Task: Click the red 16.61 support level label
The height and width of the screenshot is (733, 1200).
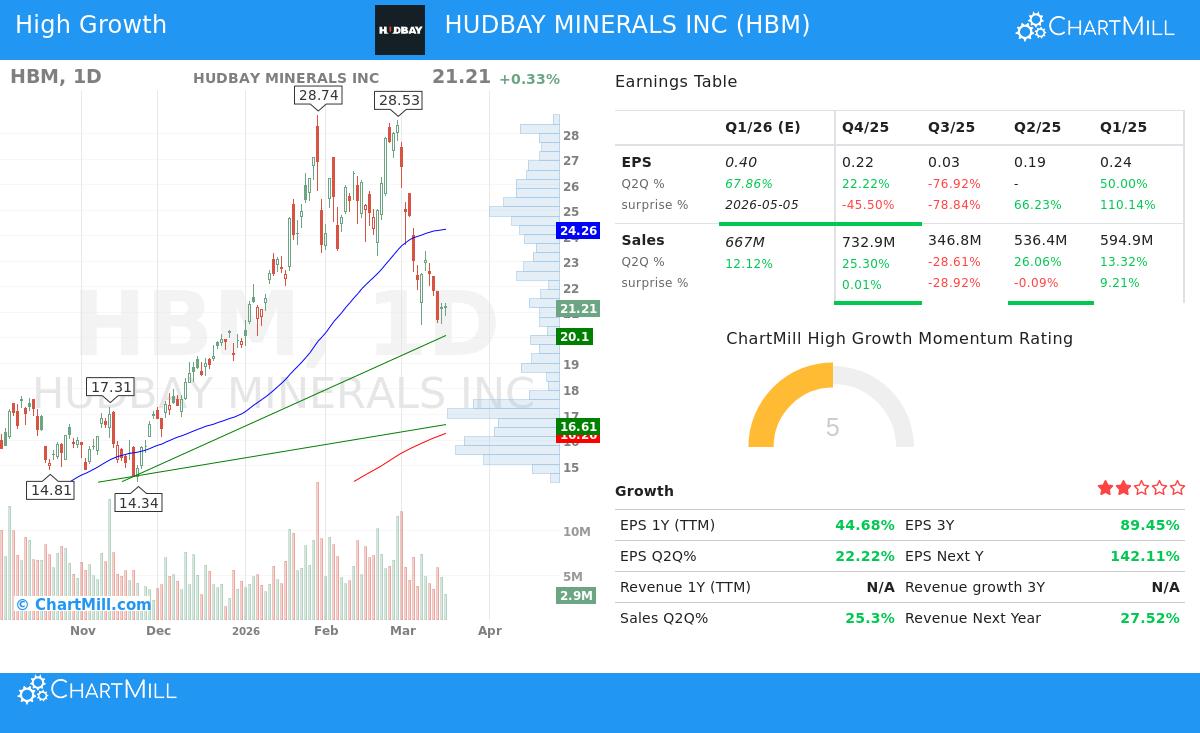Action: coord(576,427)
